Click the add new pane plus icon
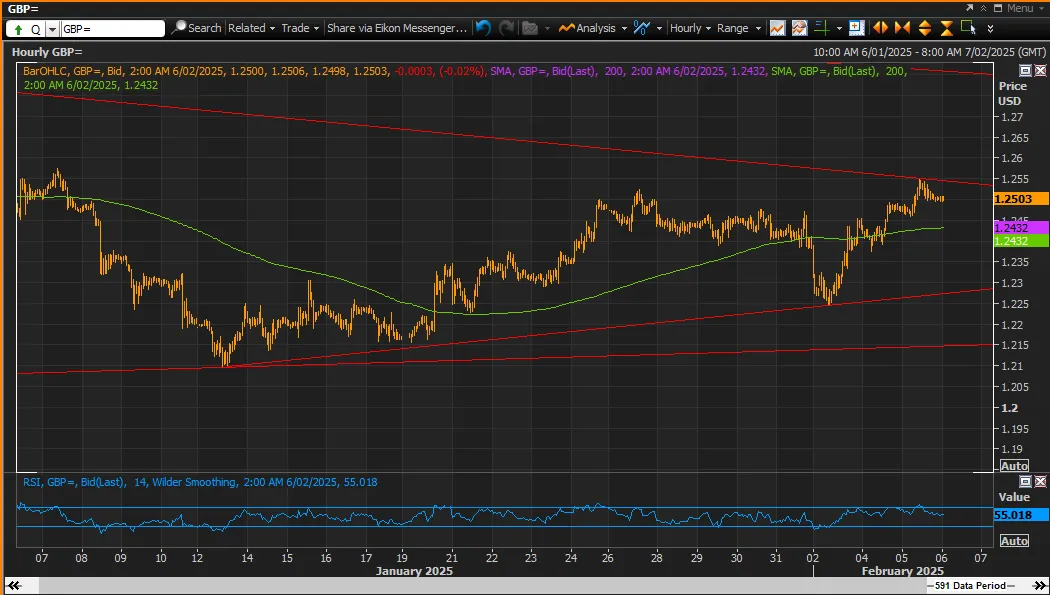Screen dimensions: 1050x595 856,28
